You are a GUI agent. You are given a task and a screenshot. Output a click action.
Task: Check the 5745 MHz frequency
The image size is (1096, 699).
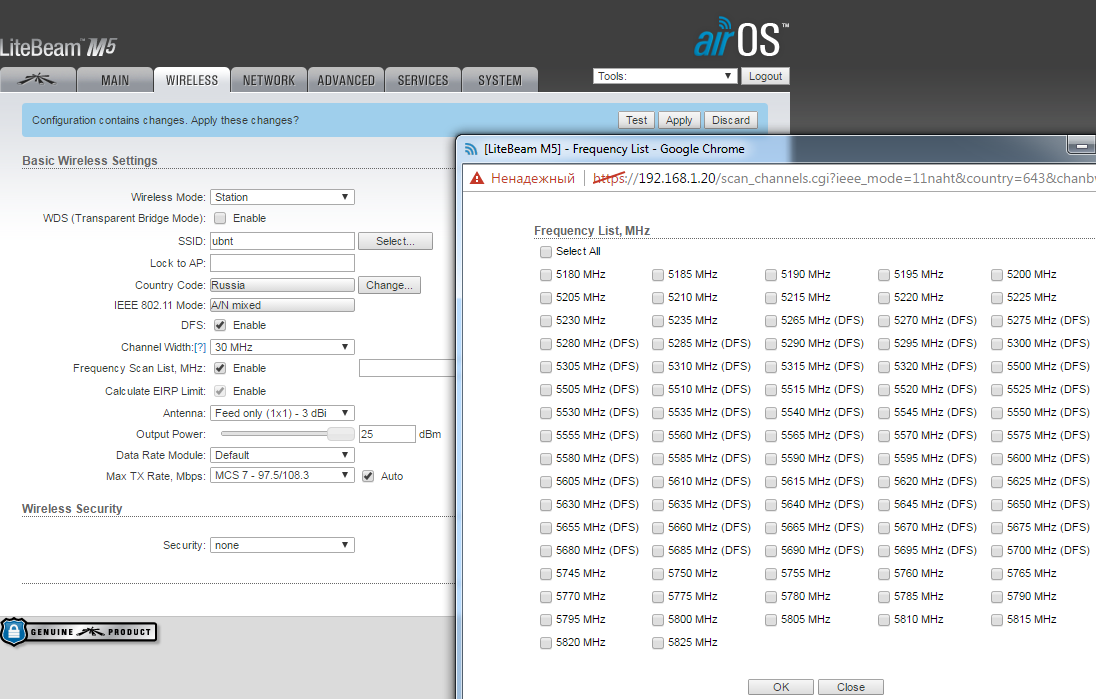(545, 574)
